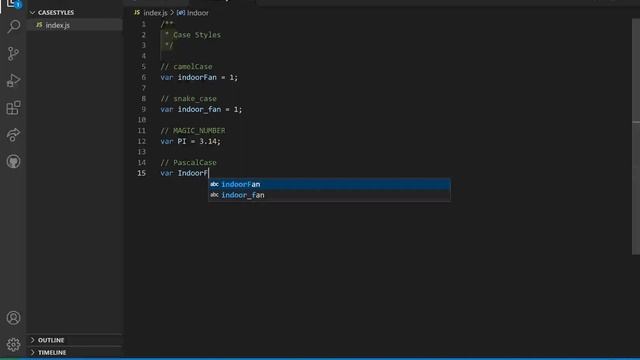Click the 'var indoor_fan = 1;' line
The image size is (640, 360).
click(201, 109)
